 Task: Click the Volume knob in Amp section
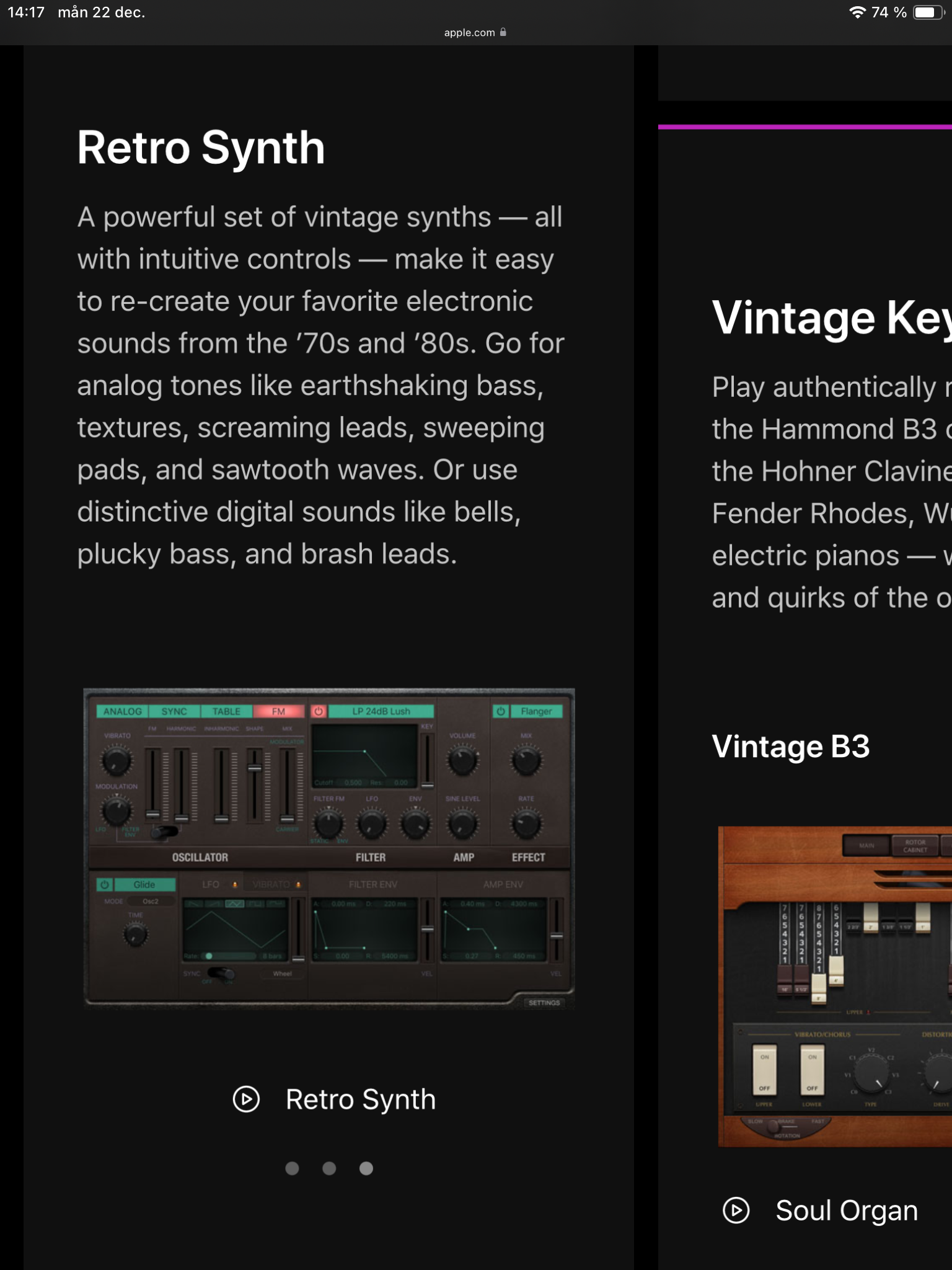(x=462, y=761)
